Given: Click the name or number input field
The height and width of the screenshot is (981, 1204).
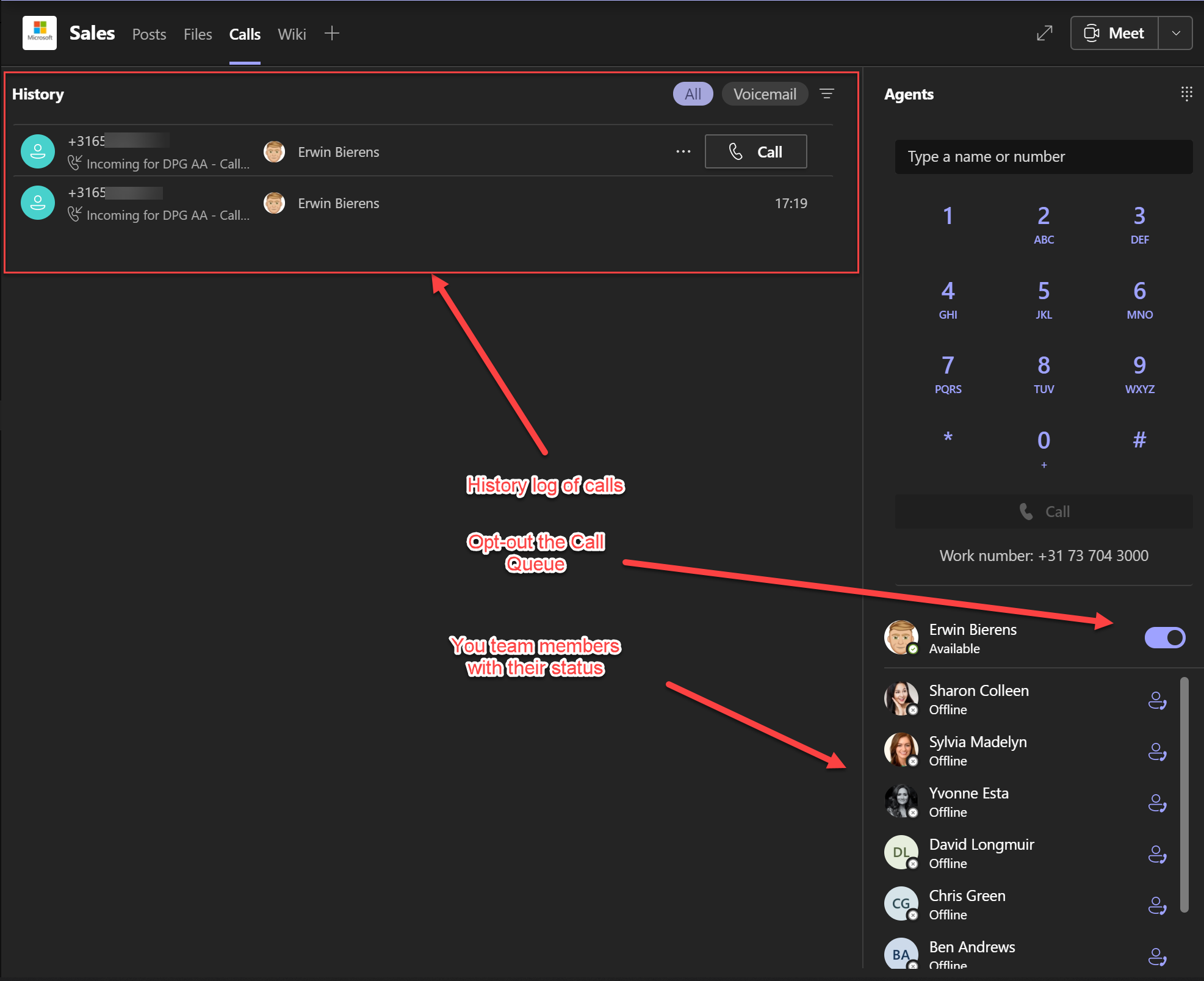Looking at the screenshot, I should (x=1043, y=157).
